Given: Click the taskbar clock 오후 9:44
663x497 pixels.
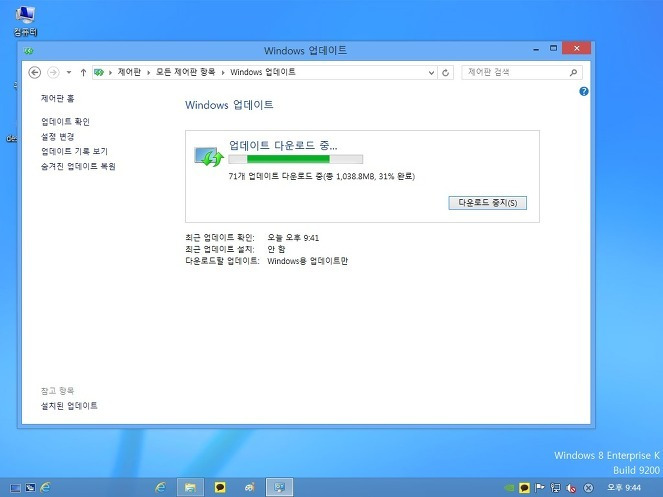Looking at the screenshot, I should pyautogui.click(x=624, y=488).
